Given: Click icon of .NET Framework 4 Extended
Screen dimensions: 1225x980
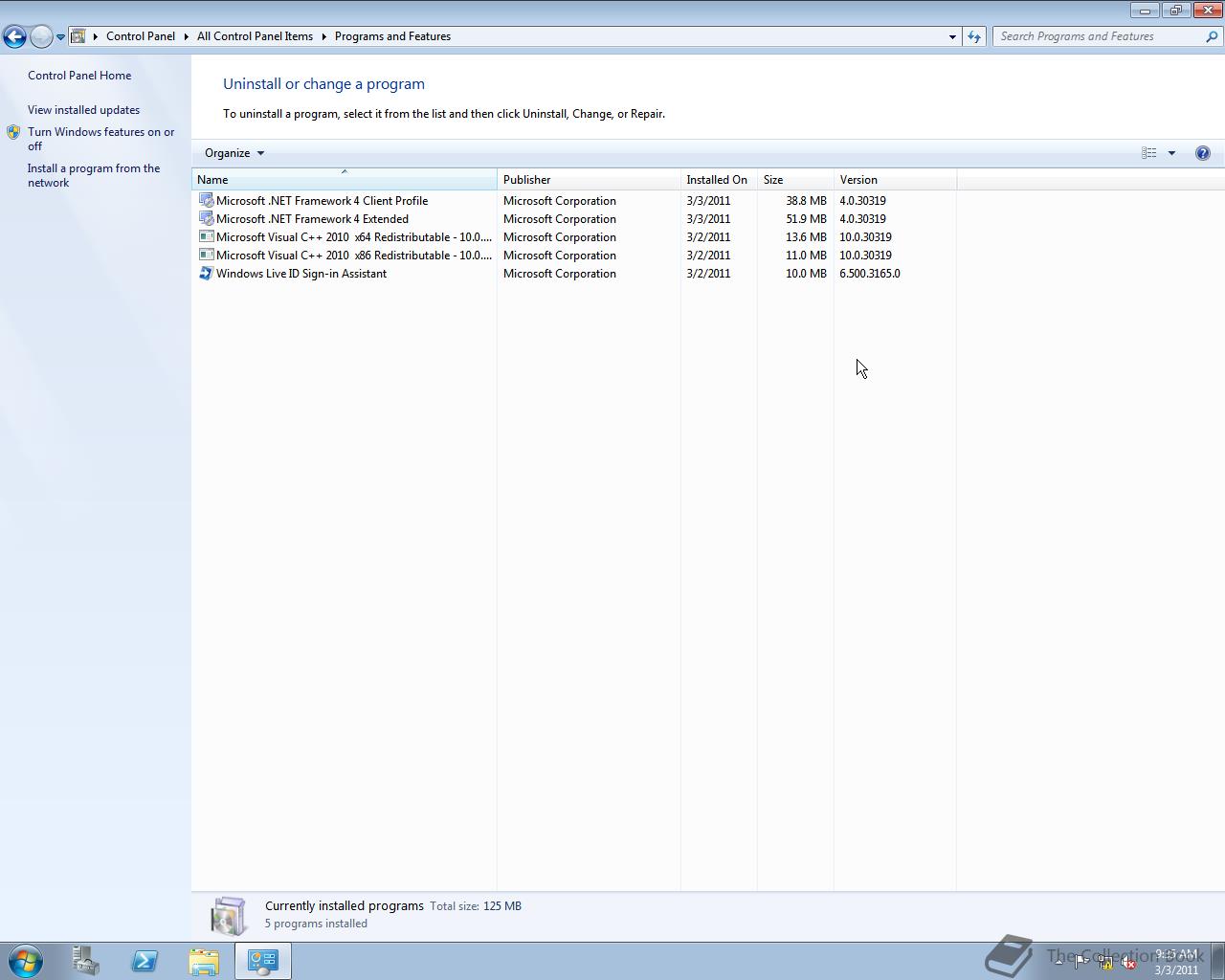Looking at the screenshot, I should point(206,218).
